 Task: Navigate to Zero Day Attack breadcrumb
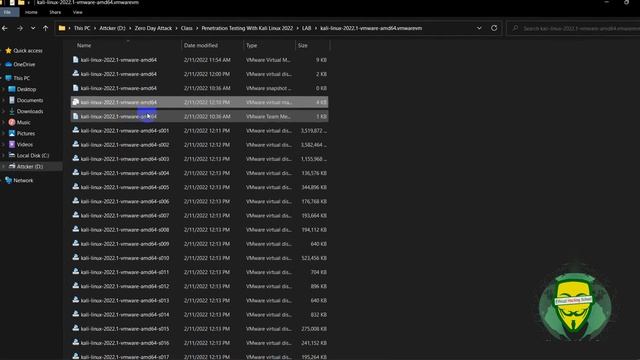(x=153, y=28)
